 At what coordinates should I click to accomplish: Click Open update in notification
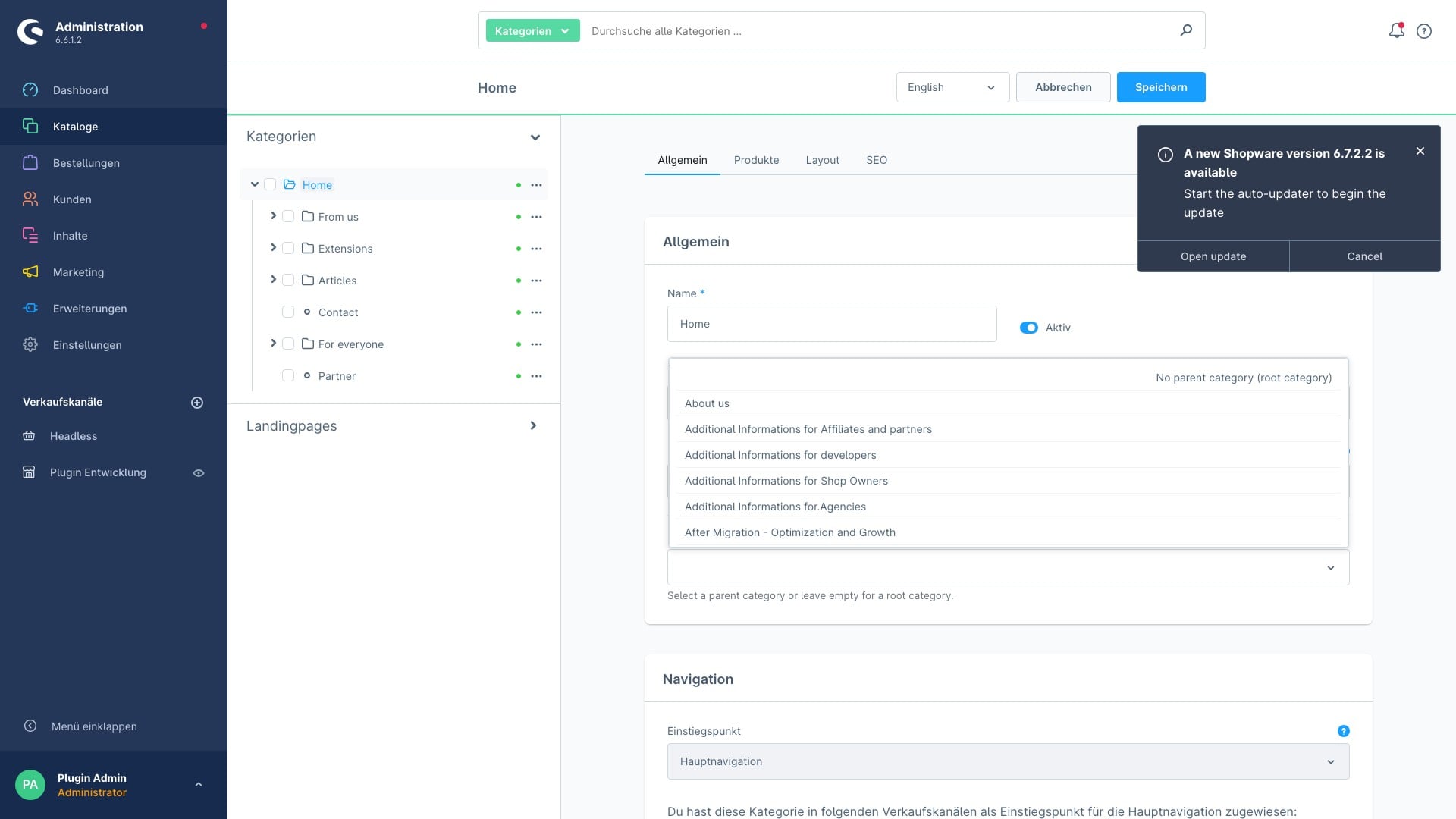click(1213, 256)
